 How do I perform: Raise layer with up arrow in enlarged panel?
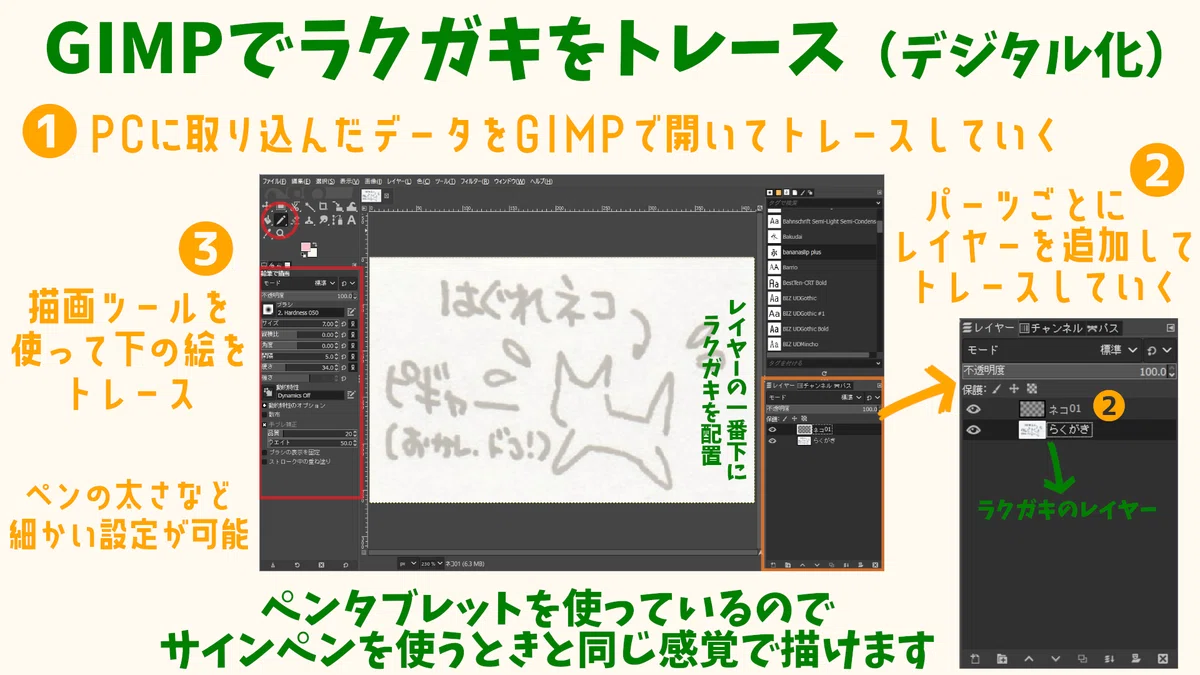pos(1029,659)
